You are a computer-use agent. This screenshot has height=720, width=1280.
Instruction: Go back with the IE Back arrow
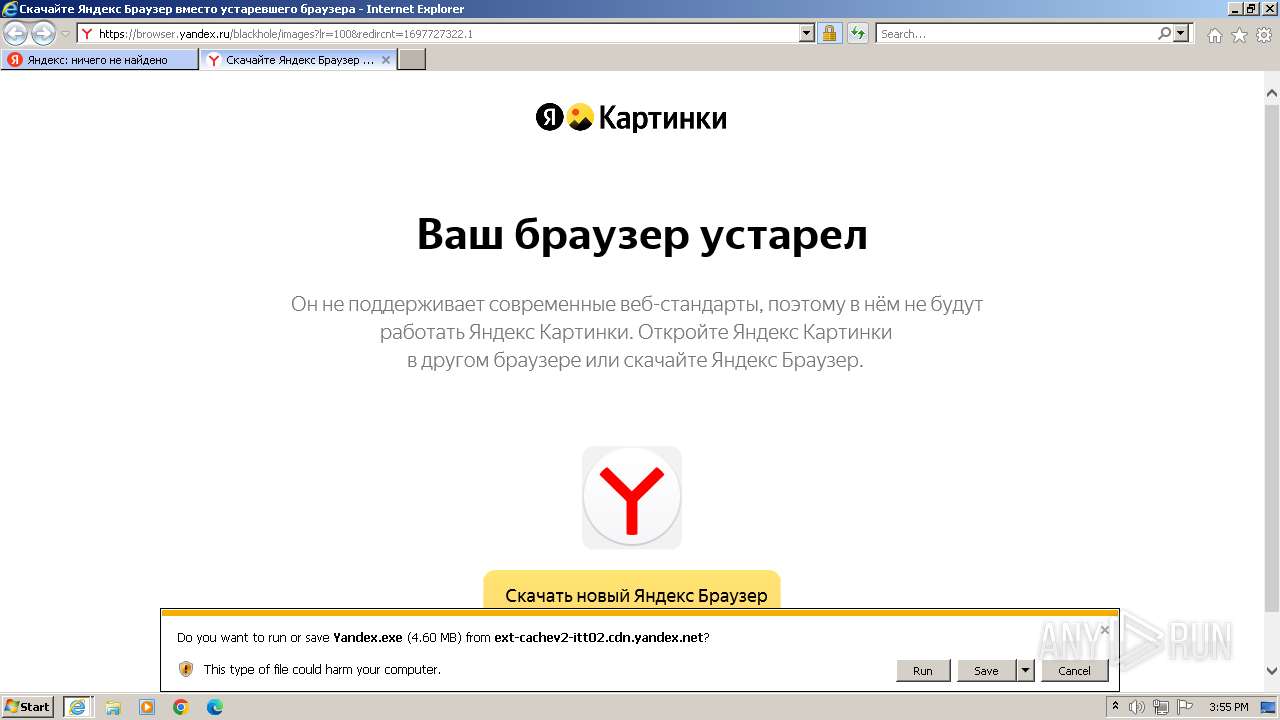[x=16, y=34]
